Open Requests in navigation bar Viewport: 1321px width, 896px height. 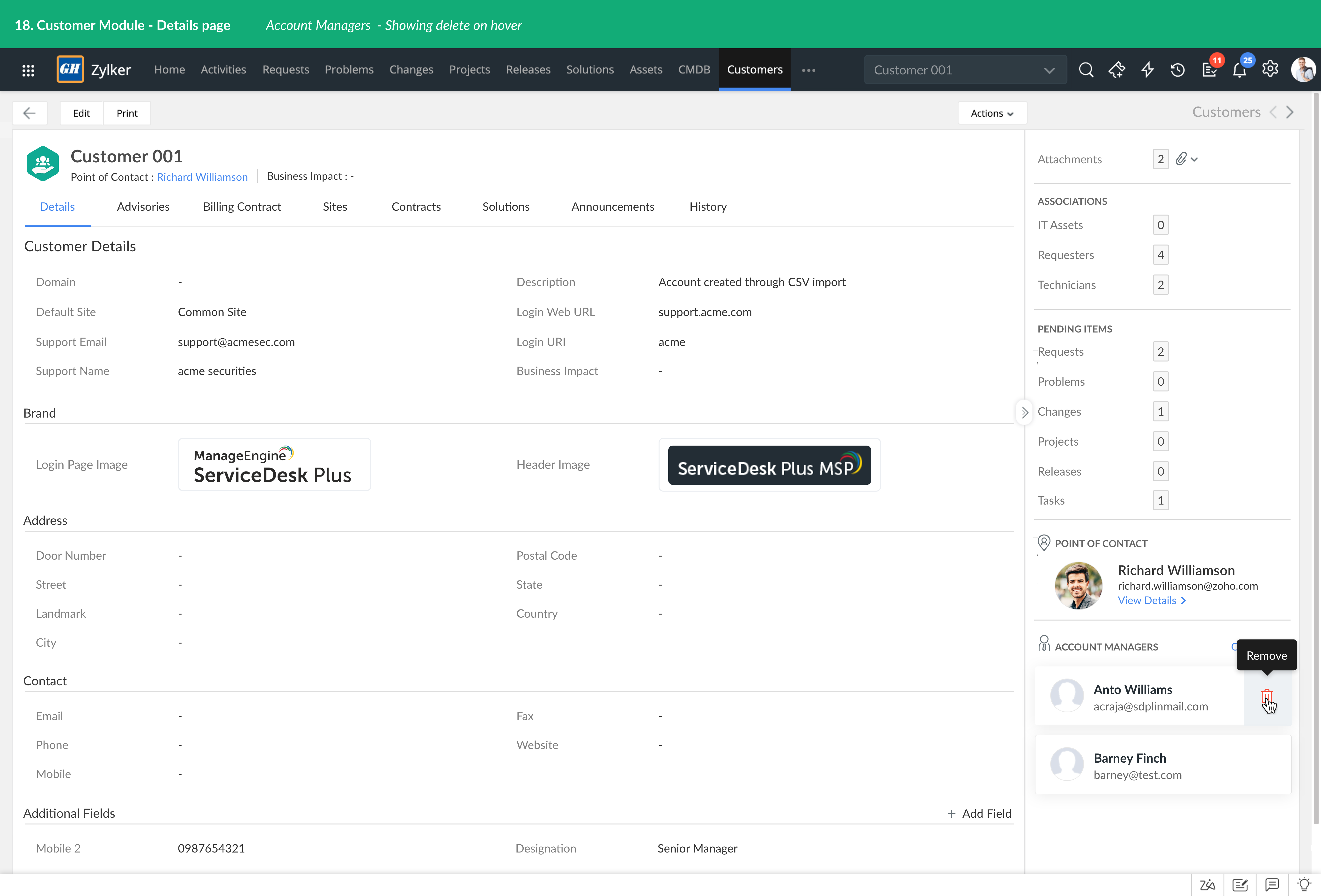pyautogui.click(x=286, y=69)
